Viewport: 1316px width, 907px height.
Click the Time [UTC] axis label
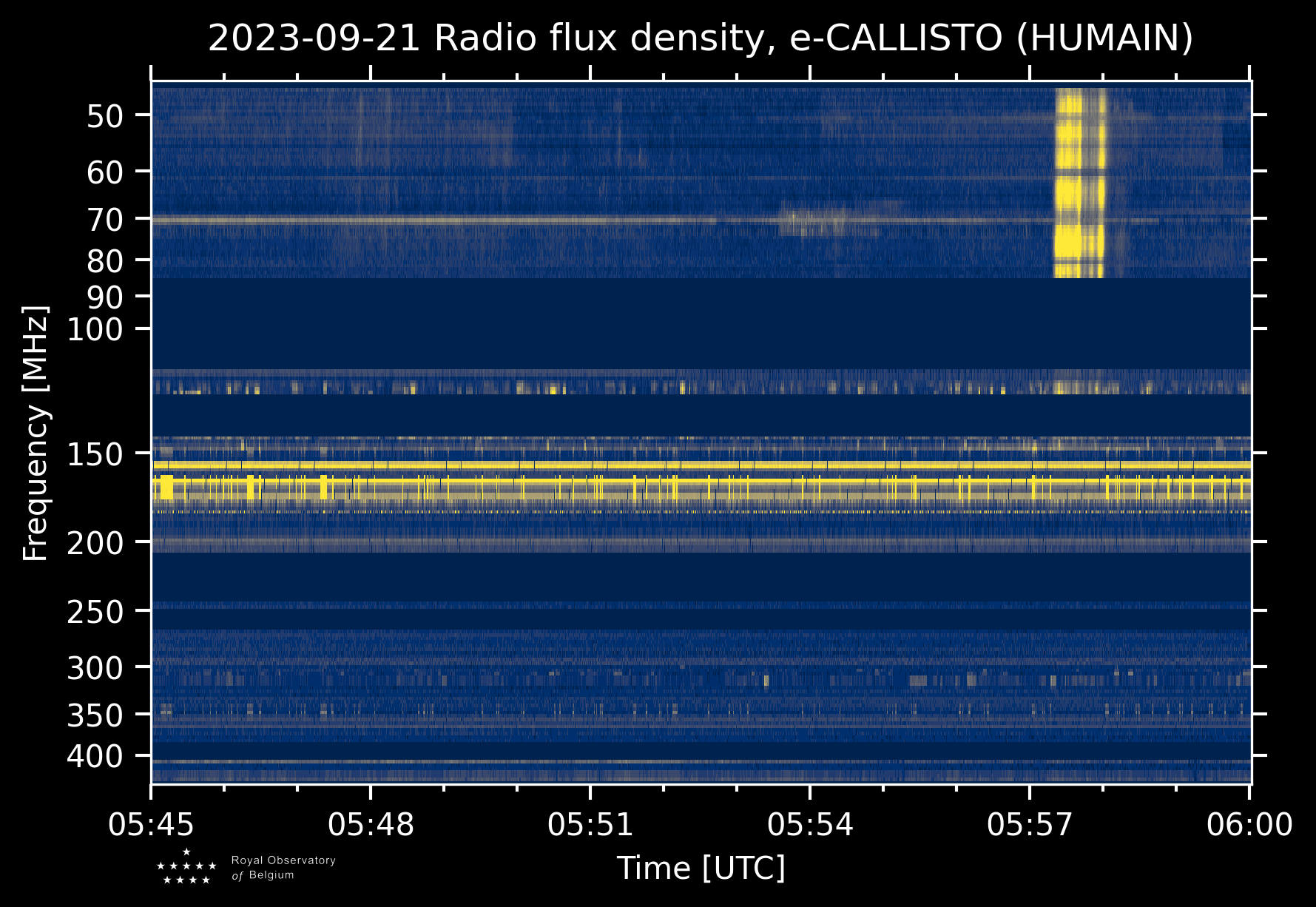[x=701, y=868]
